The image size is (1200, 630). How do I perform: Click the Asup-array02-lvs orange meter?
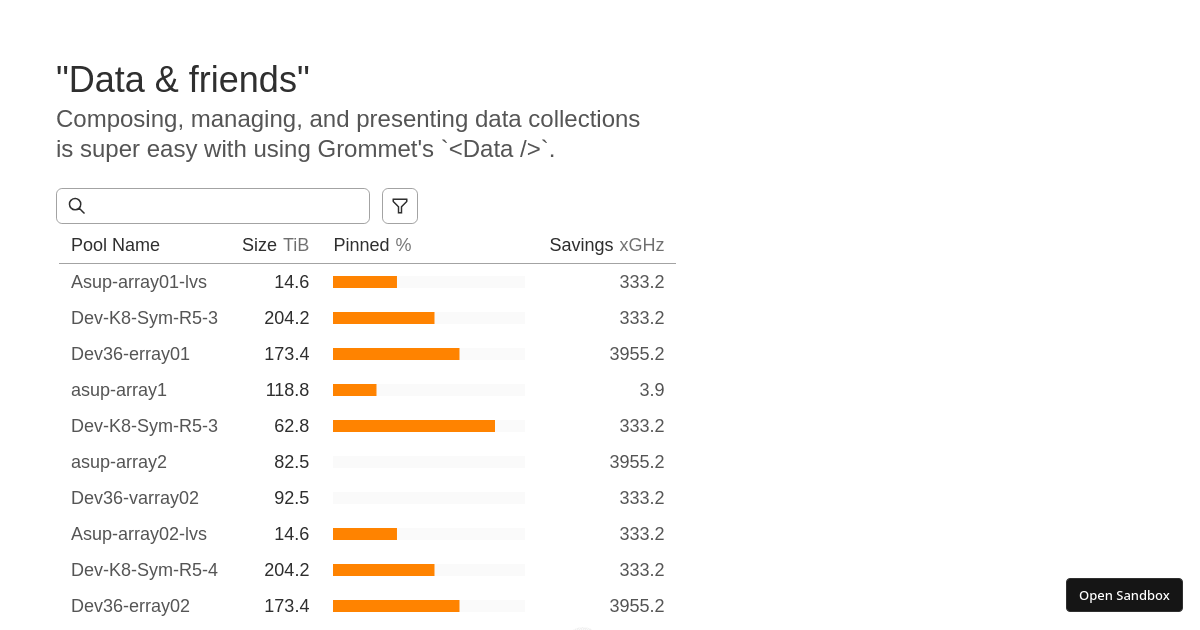coord(429,534)
